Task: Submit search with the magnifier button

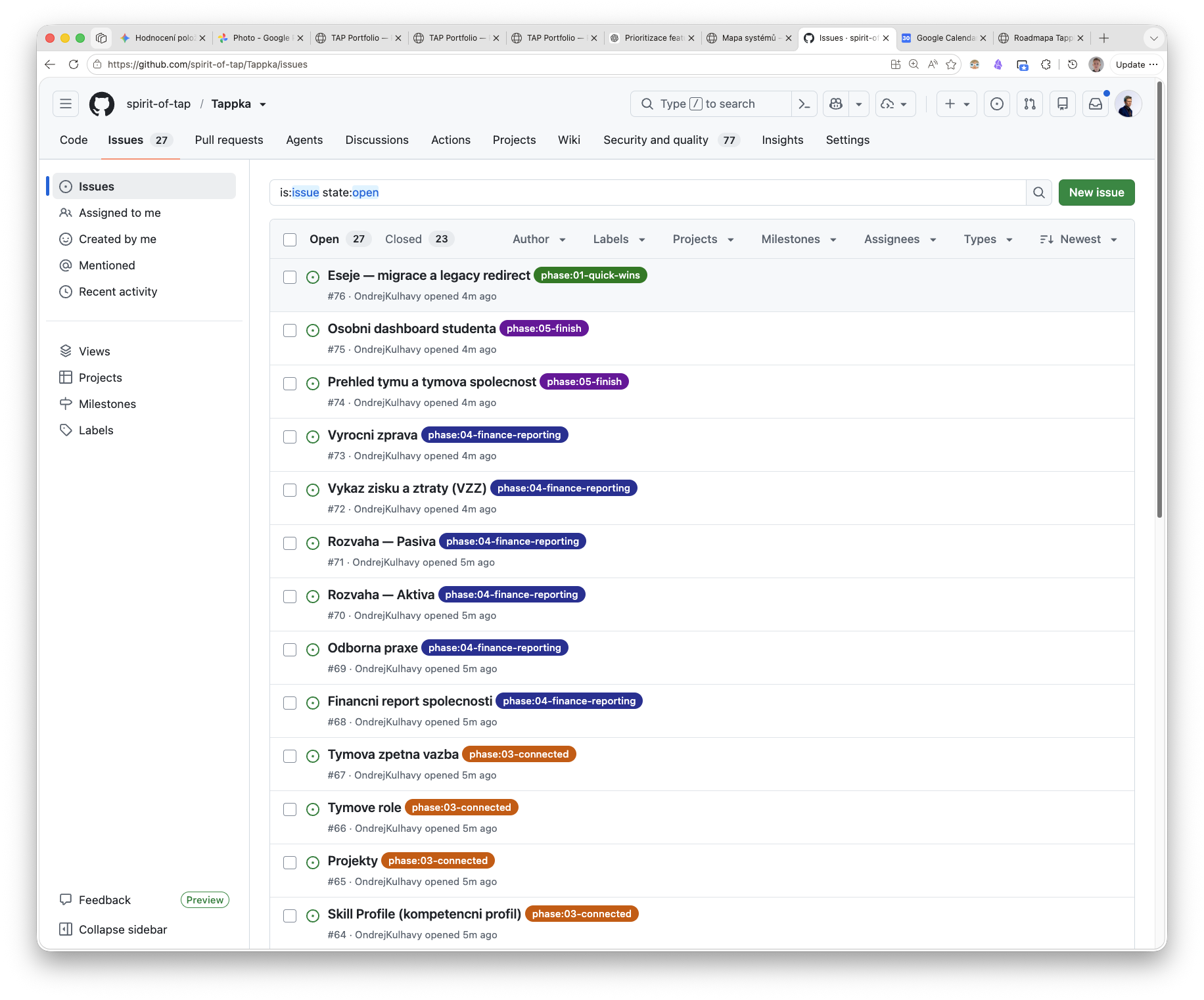Action: (1039, 193)
